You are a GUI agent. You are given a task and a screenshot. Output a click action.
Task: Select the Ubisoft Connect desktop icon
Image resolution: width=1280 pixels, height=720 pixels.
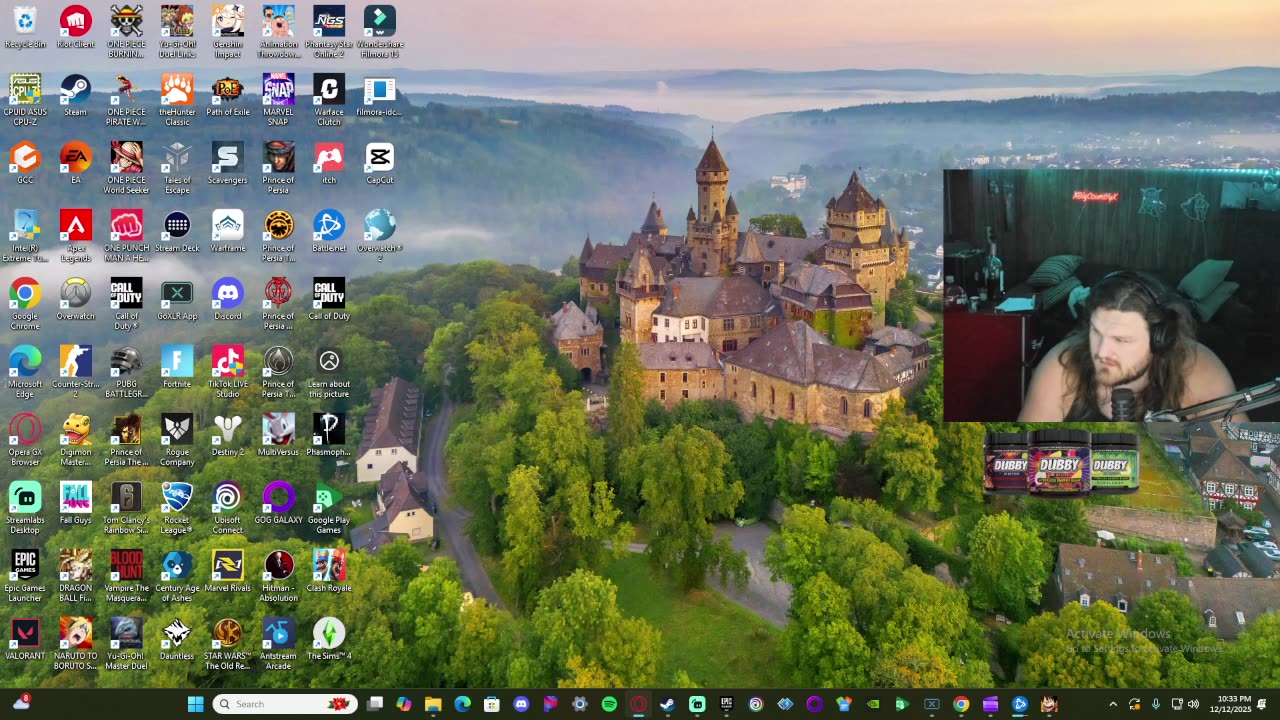coord(227,508)
